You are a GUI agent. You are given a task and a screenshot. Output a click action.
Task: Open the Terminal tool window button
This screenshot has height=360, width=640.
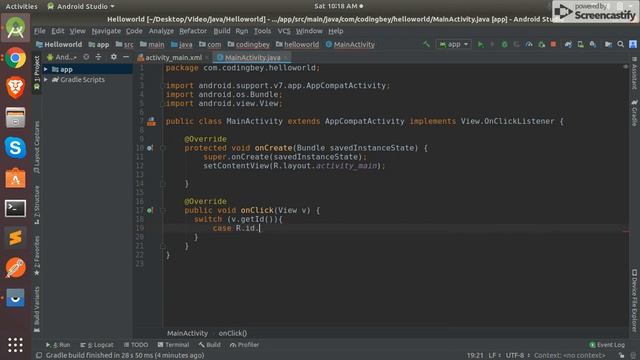point(173,345)
